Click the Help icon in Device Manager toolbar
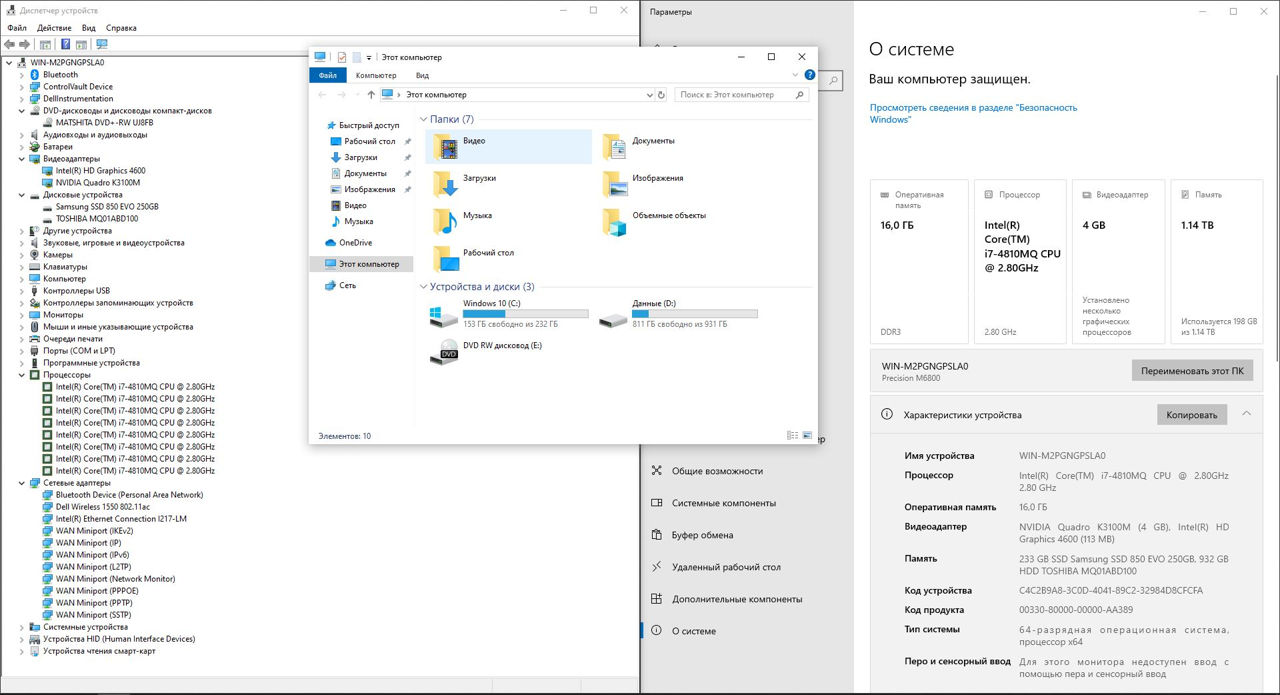 click(x=66, y=44)
